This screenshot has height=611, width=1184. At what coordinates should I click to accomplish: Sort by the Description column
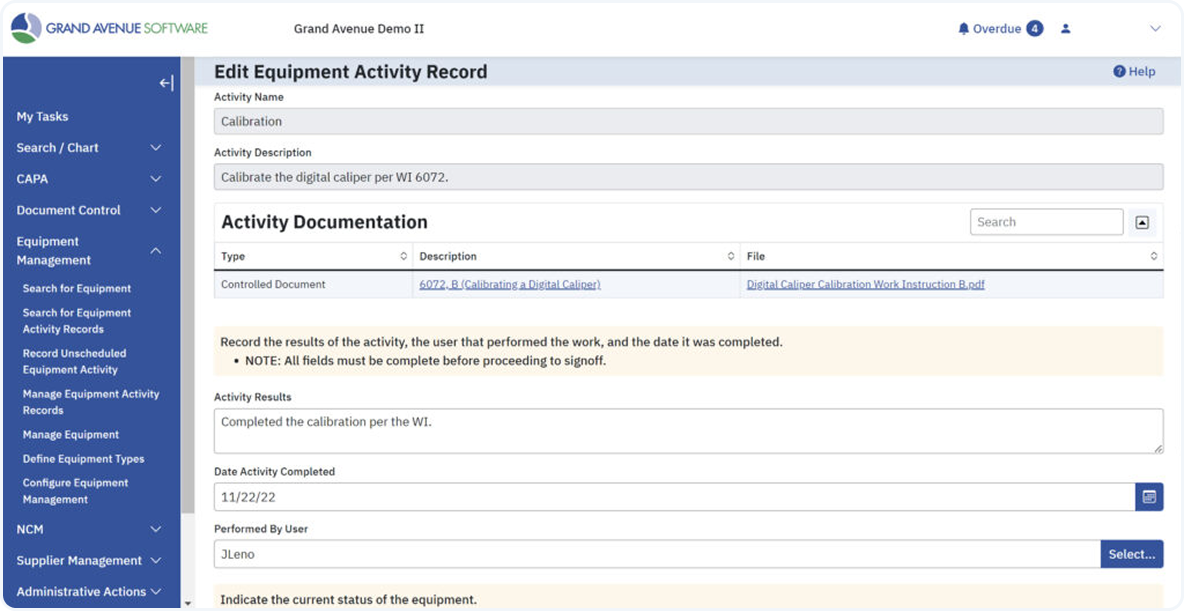point(576,256)
